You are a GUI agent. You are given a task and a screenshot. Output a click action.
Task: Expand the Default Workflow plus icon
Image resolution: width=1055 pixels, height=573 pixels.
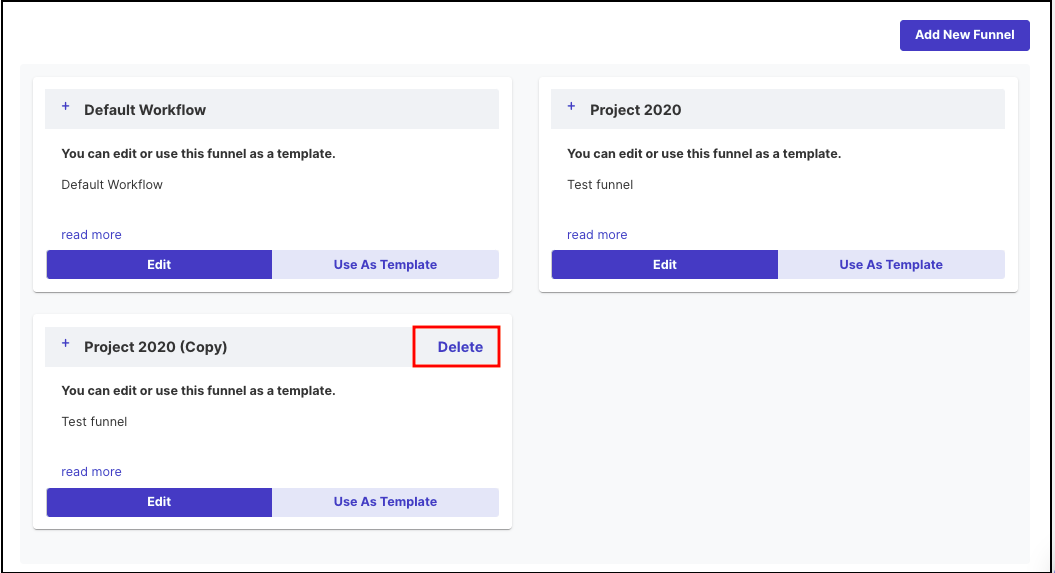click(65, 106)
